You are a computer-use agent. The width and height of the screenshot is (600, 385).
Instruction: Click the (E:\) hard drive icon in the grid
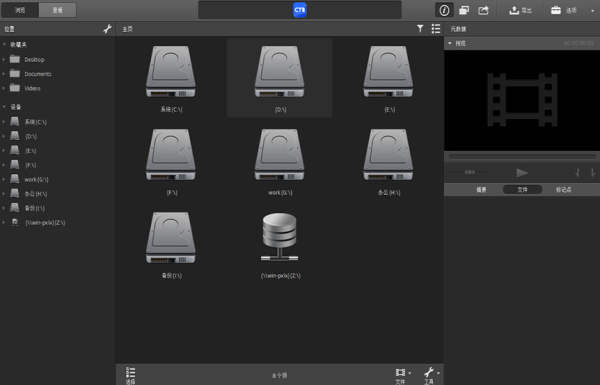coord(388,72)
